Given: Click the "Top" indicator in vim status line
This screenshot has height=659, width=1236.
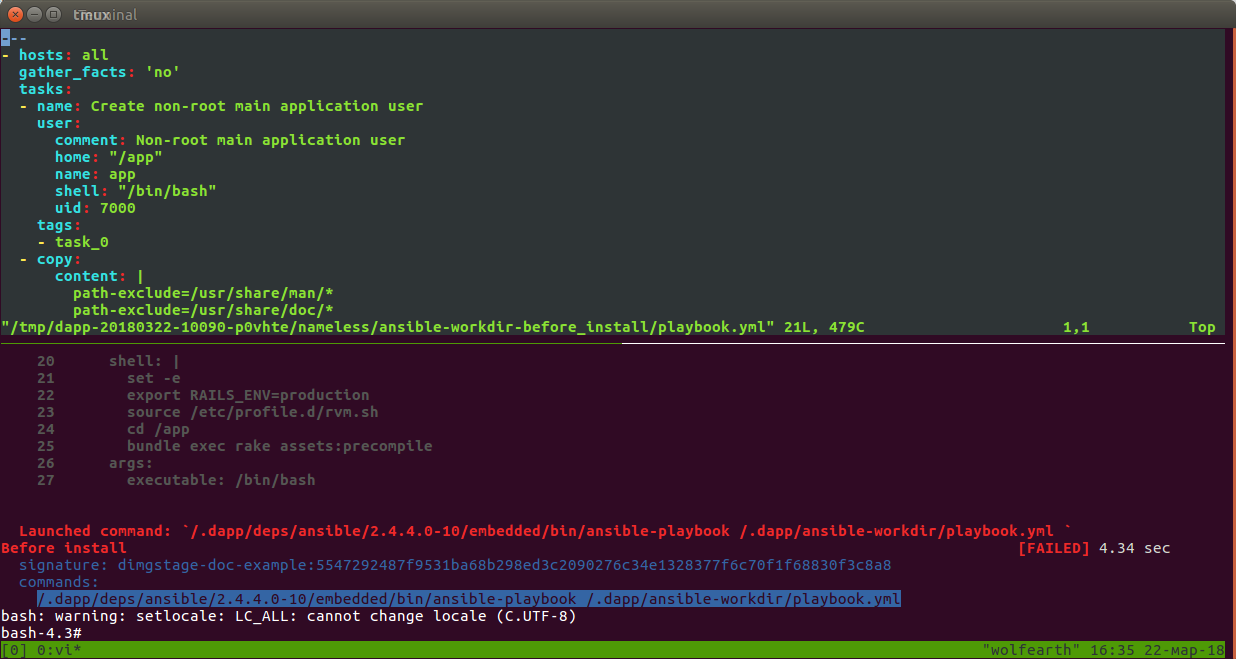Looking at the screenshot, I should [1201, 326].
